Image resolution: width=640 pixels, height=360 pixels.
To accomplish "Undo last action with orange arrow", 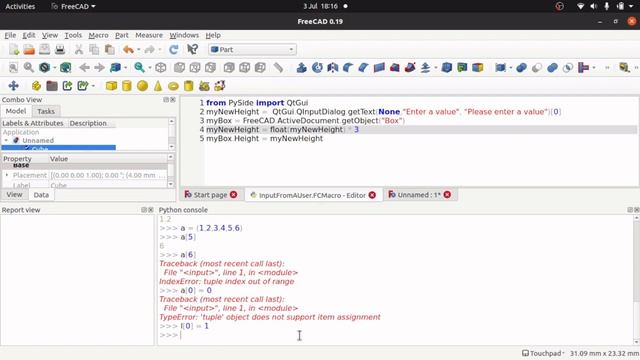I will [129, 50].
